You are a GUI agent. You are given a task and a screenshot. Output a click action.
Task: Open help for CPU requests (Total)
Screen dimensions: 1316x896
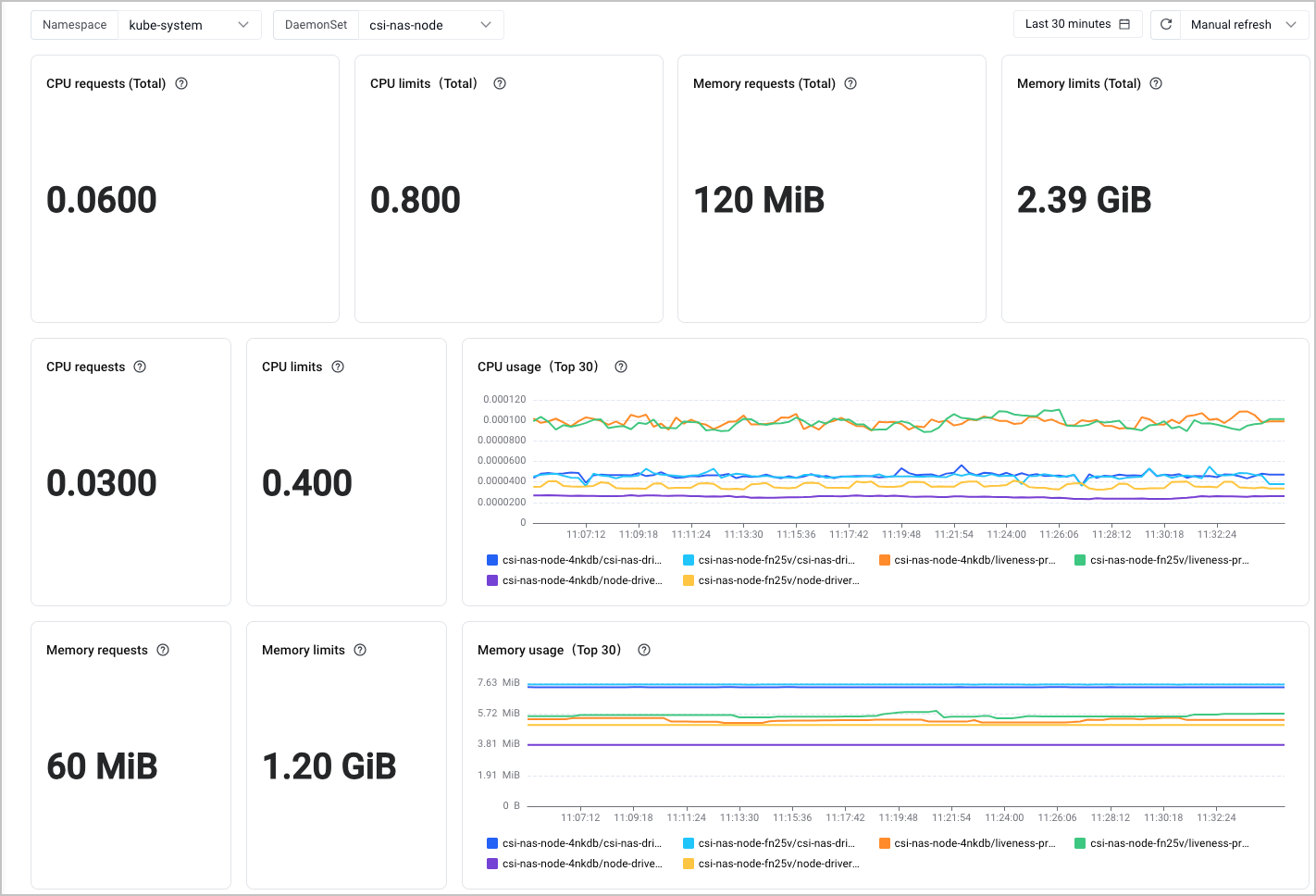pyautogui.click(x=181, y=83)
